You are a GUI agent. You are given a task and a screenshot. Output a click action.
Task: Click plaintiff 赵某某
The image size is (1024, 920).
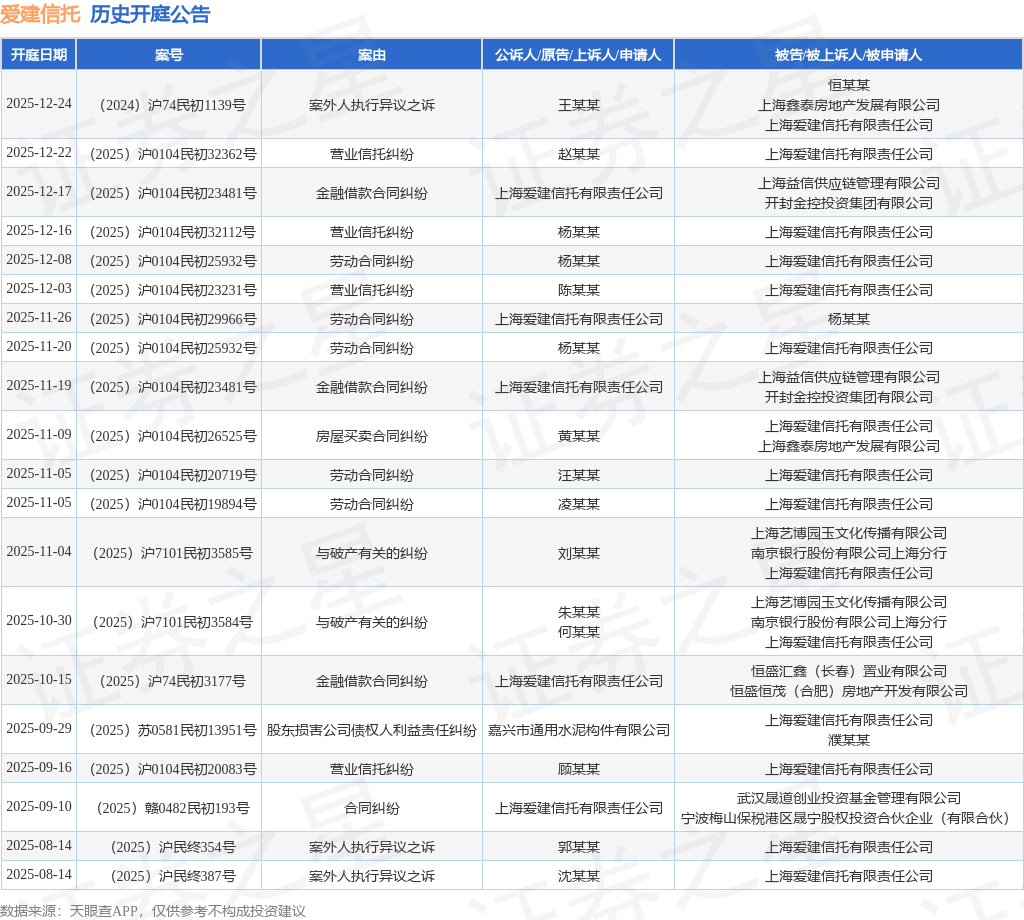579,154
